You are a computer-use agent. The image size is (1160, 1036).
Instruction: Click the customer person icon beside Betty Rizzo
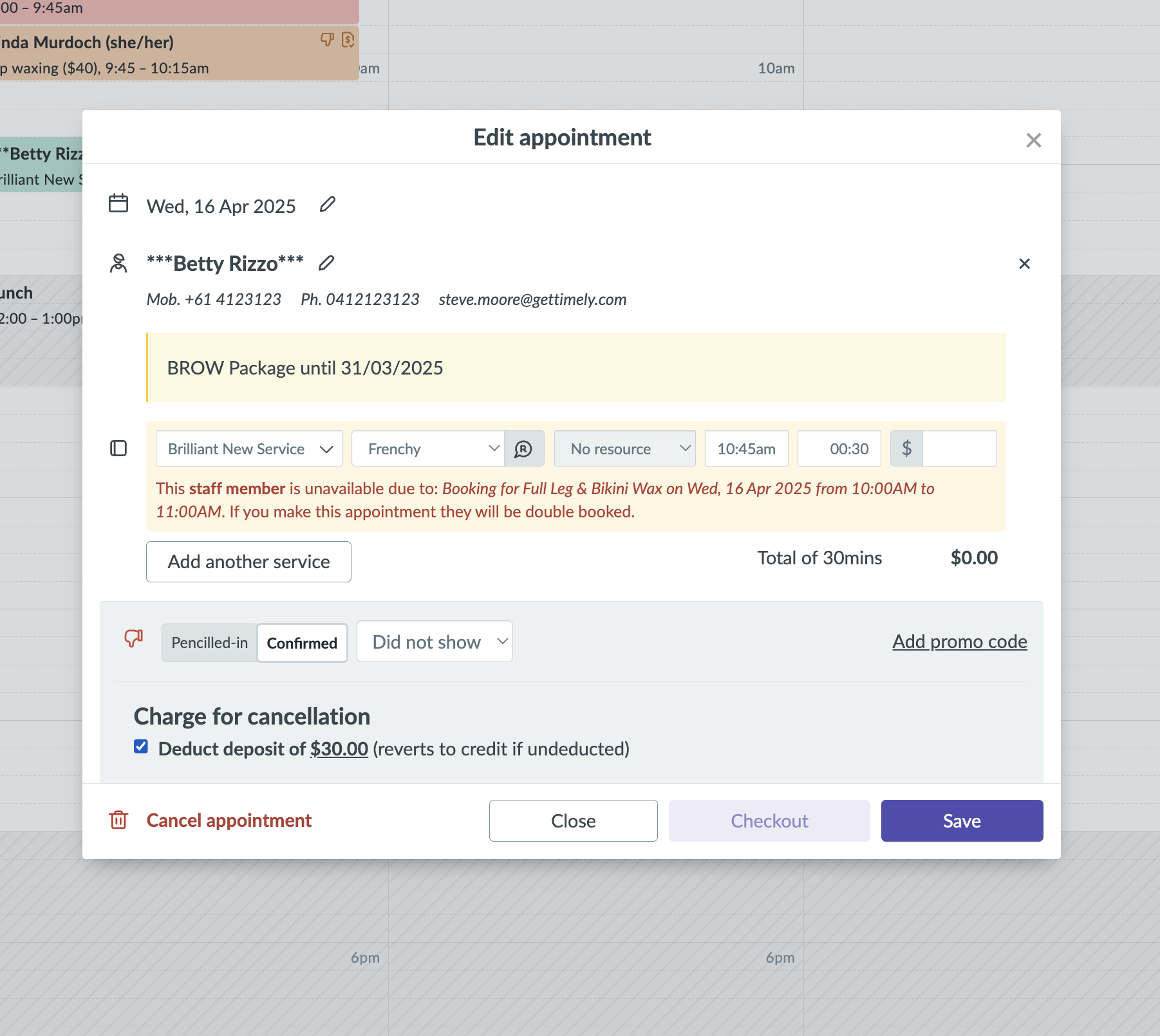click(118, 263)
